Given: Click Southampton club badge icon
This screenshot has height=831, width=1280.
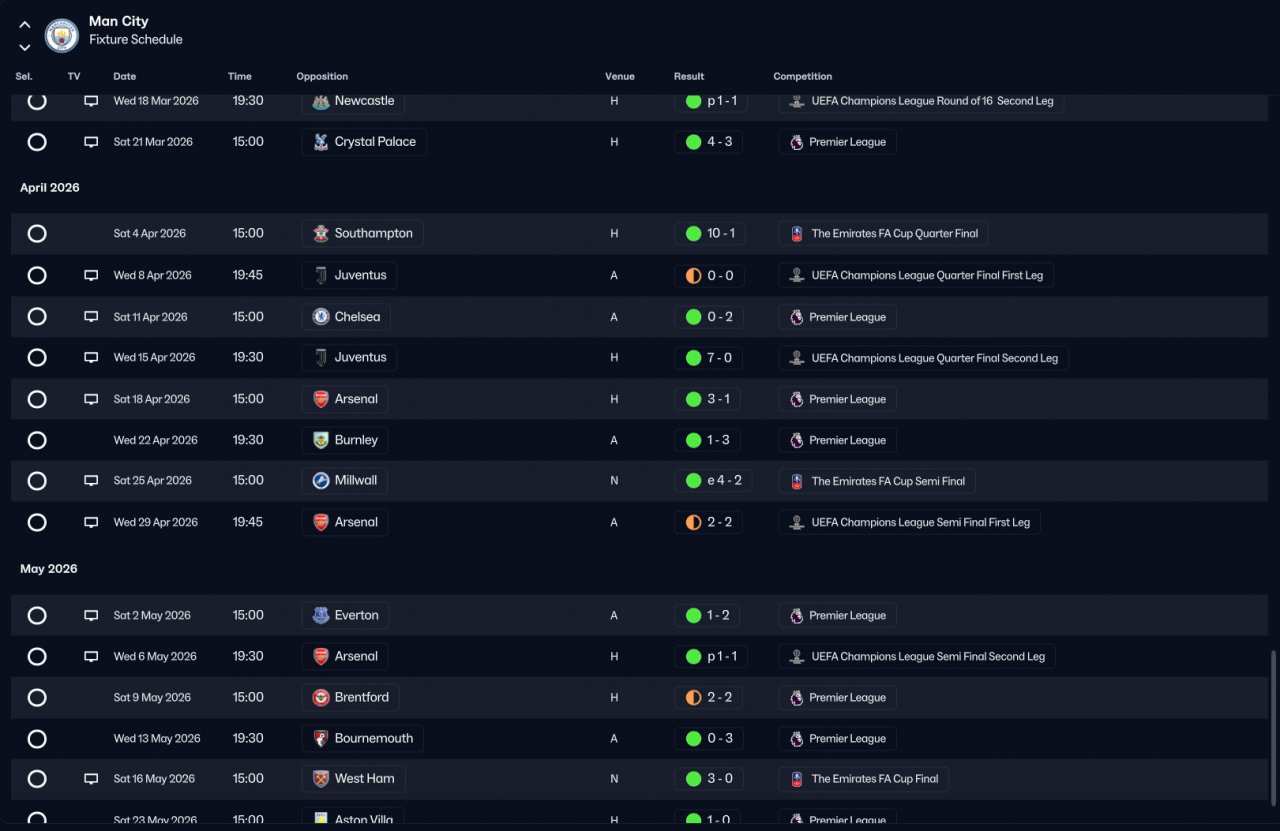Looking at the screenshot, I should pyautogui.click(x=320, y=233).
